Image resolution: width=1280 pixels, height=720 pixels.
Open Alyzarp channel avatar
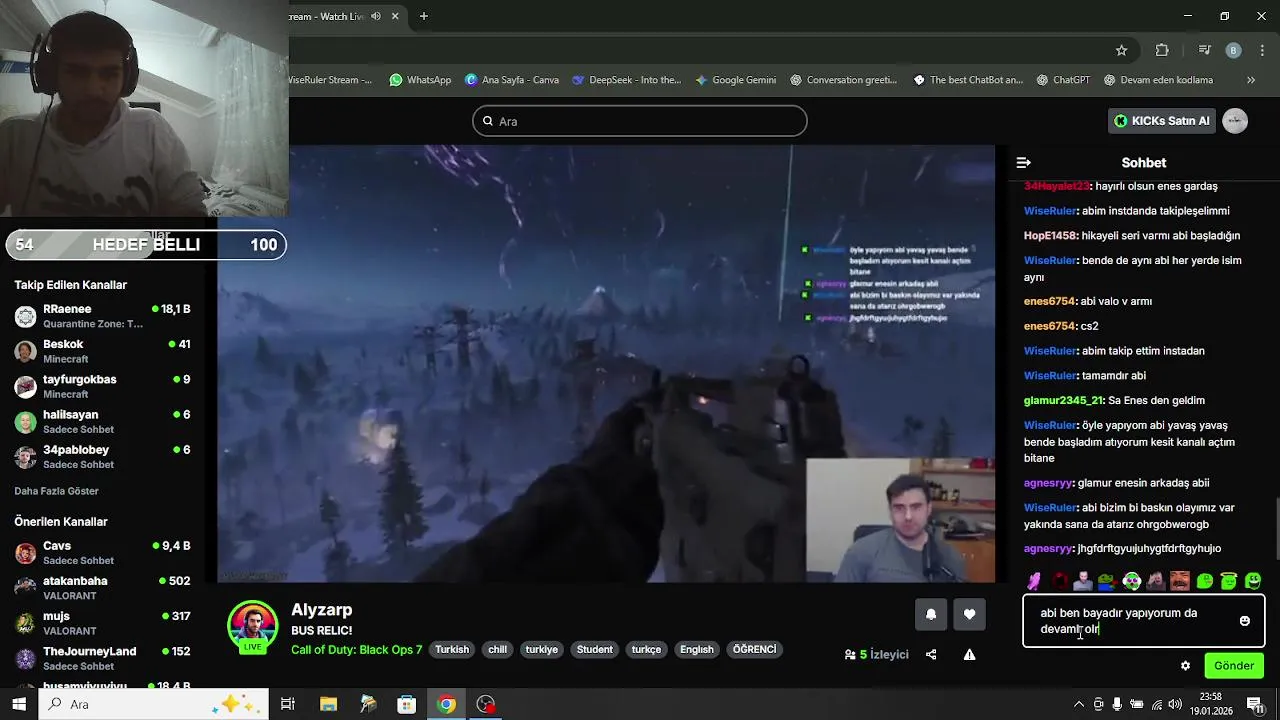253,627
